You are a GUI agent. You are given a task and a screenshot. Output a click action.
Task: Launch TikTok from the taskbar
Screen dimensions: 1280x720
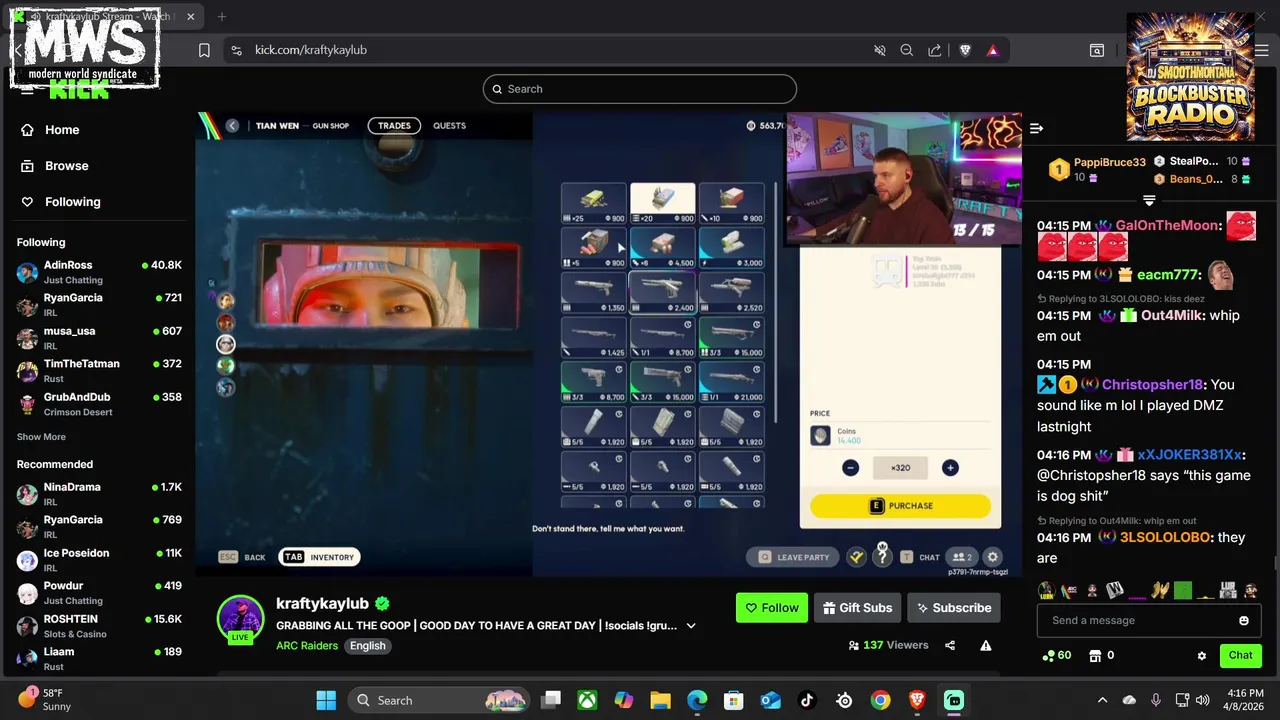(x=807, y=700)
